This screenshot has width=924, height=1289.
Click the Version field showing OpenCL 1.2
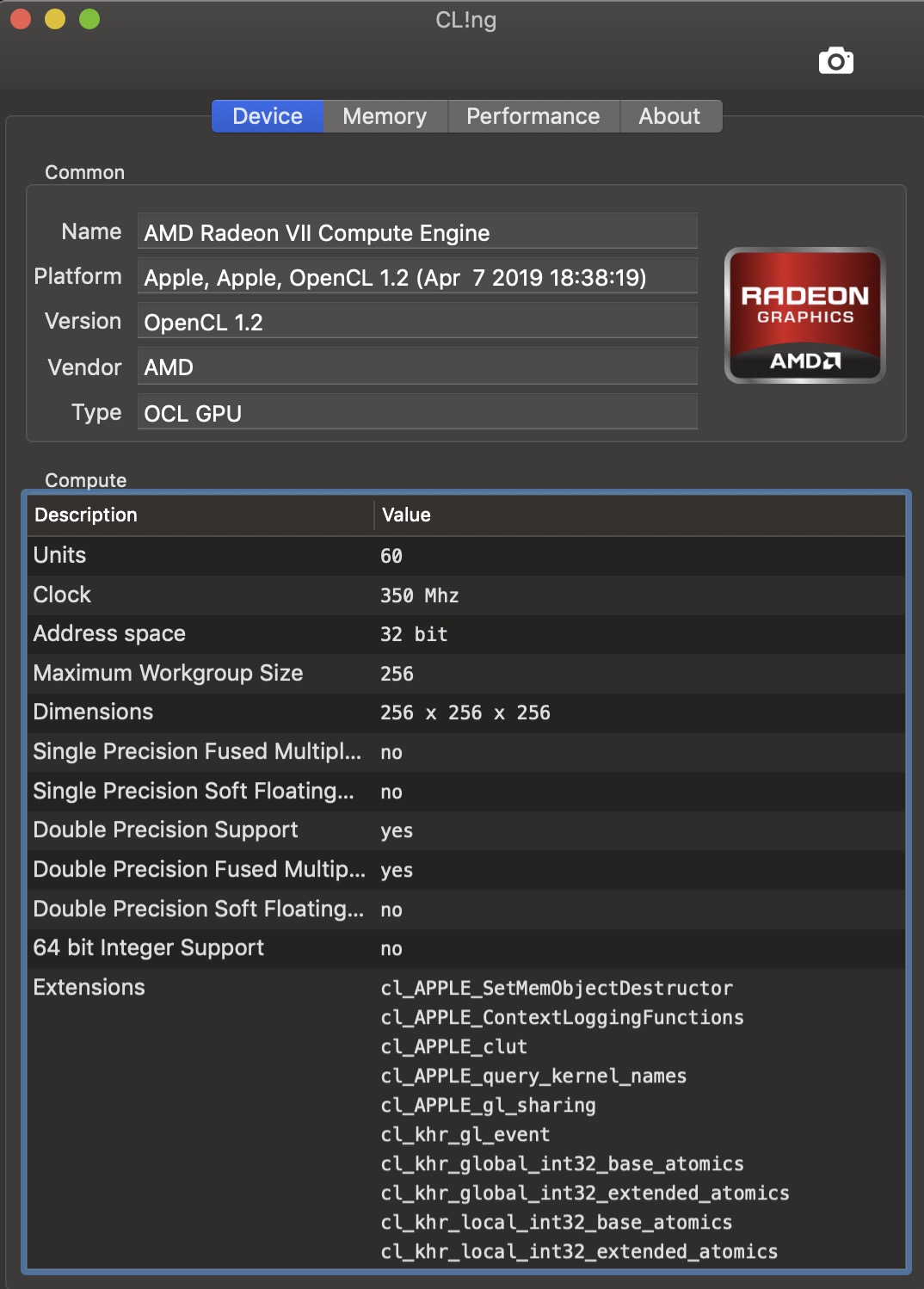[x=417, y=322]
